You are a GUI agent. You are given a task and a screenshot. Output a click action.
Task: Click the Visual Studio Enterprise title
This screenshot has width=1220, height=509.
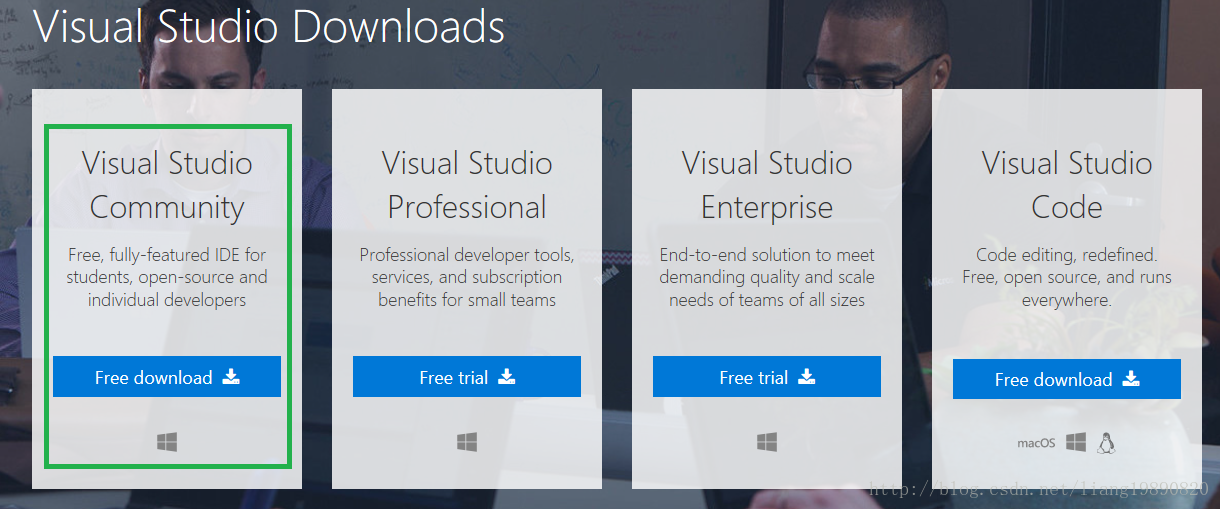point(767,185)
